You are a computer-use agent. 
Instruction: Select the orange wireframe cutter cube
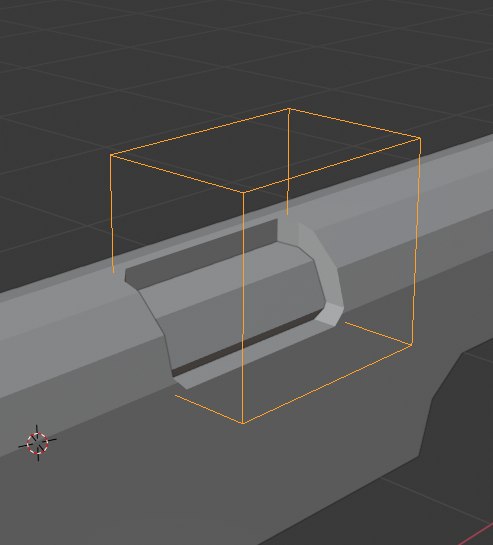(x=265, y=266)
